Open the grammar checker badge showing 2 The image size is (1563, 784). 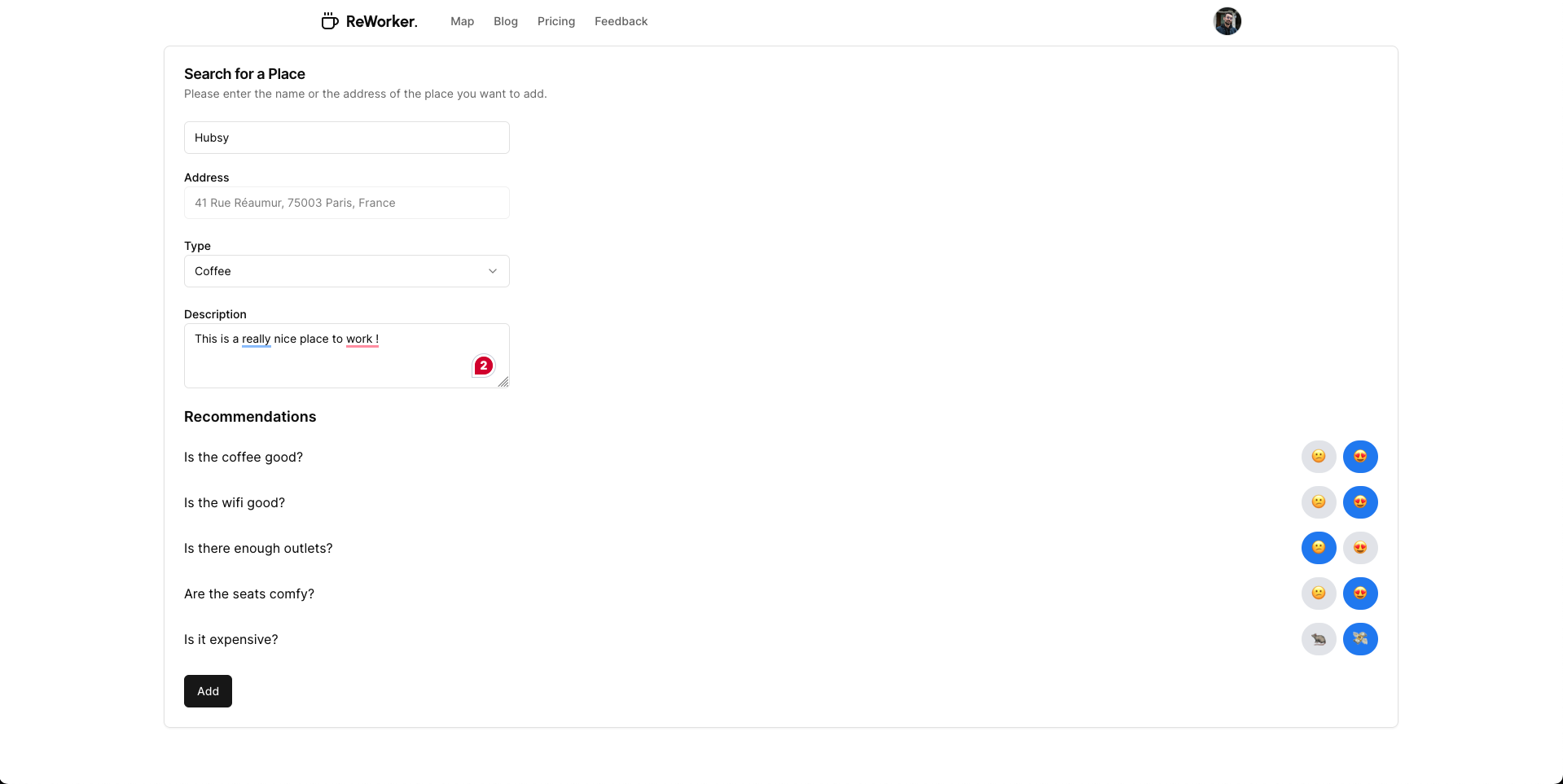point(484,366)
